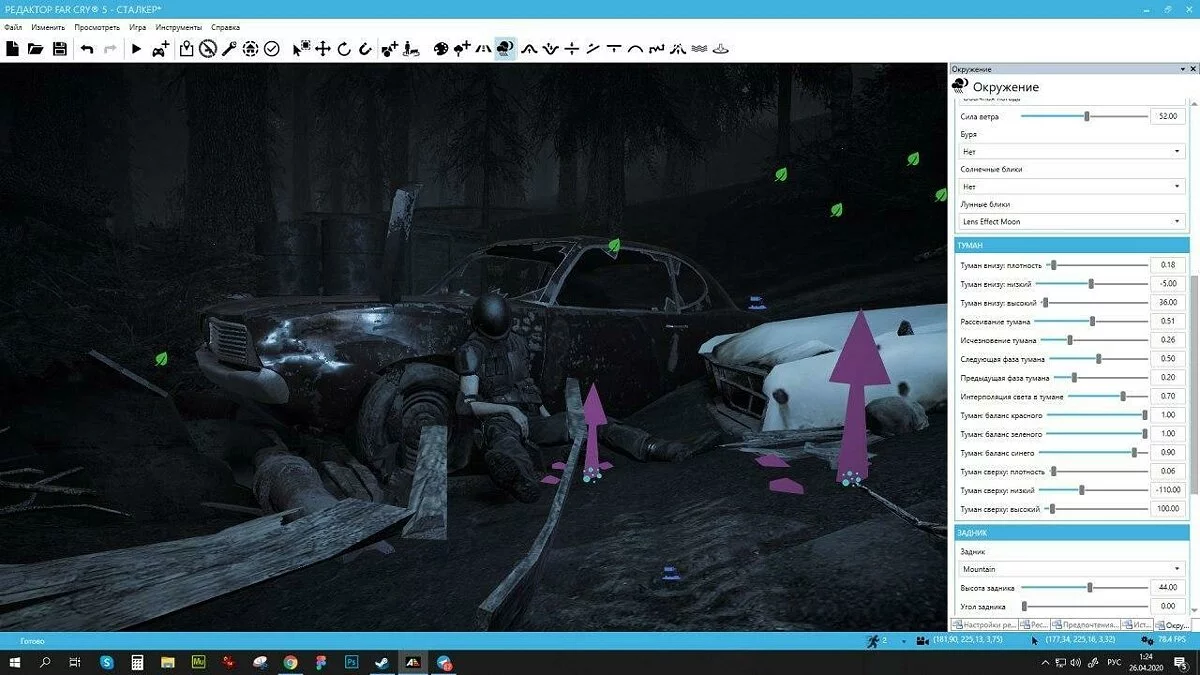This screenshot has width=1200, height=675.
Task: Adjust the Туман внизу: плотность slider
Action: point(1097,265)
